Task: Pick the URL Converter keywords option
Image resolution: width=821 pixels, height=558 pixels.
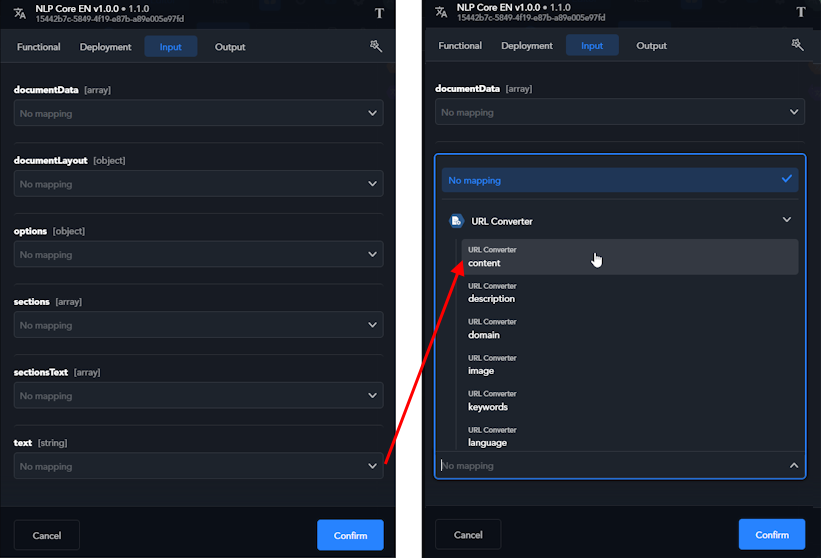Action: [630, 401]
